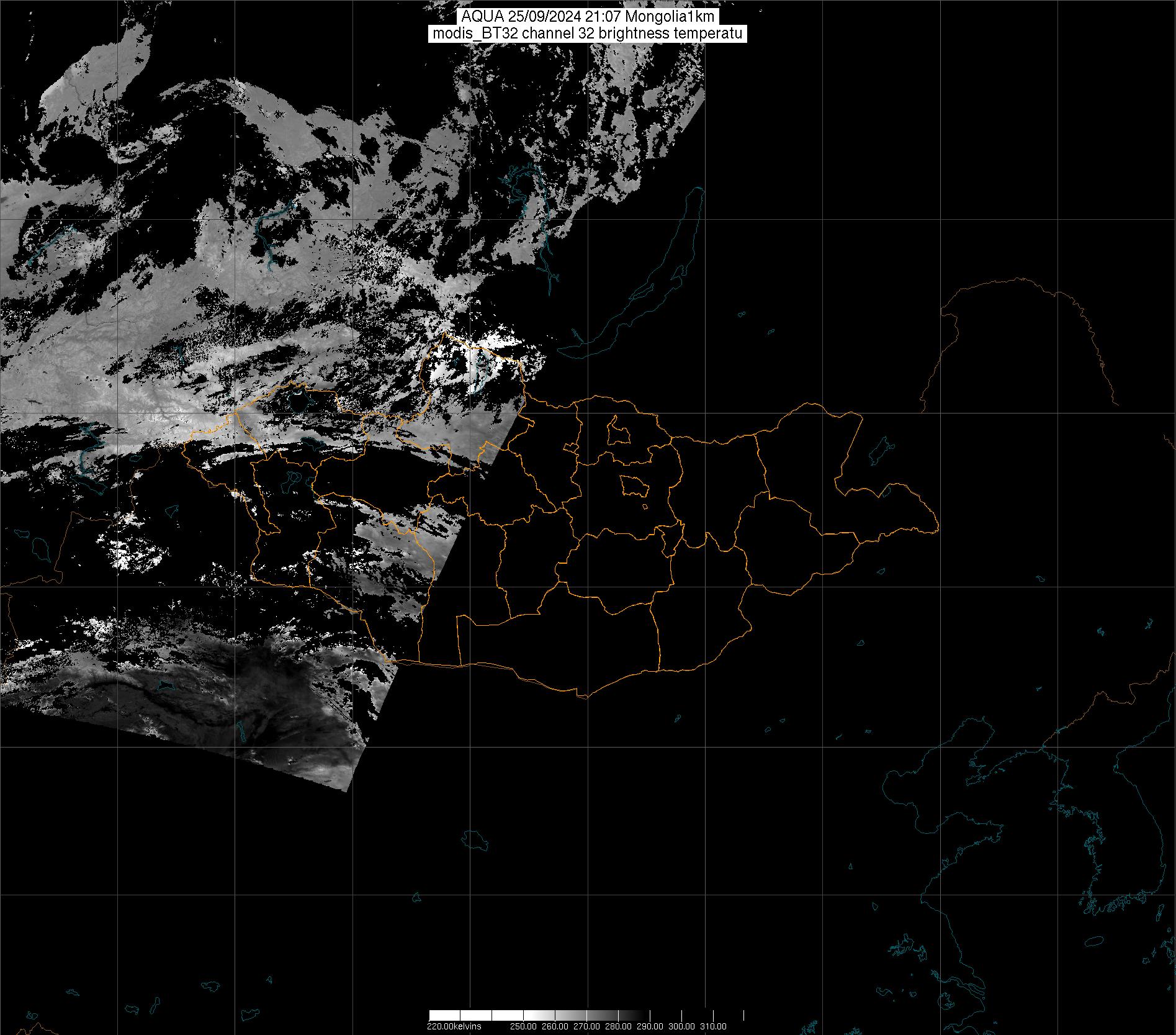Viewport: 1176px width, 1035px height.
Task: Click the AQUA 25/09/2024 21:07 title label
Action: coord(587,17)
